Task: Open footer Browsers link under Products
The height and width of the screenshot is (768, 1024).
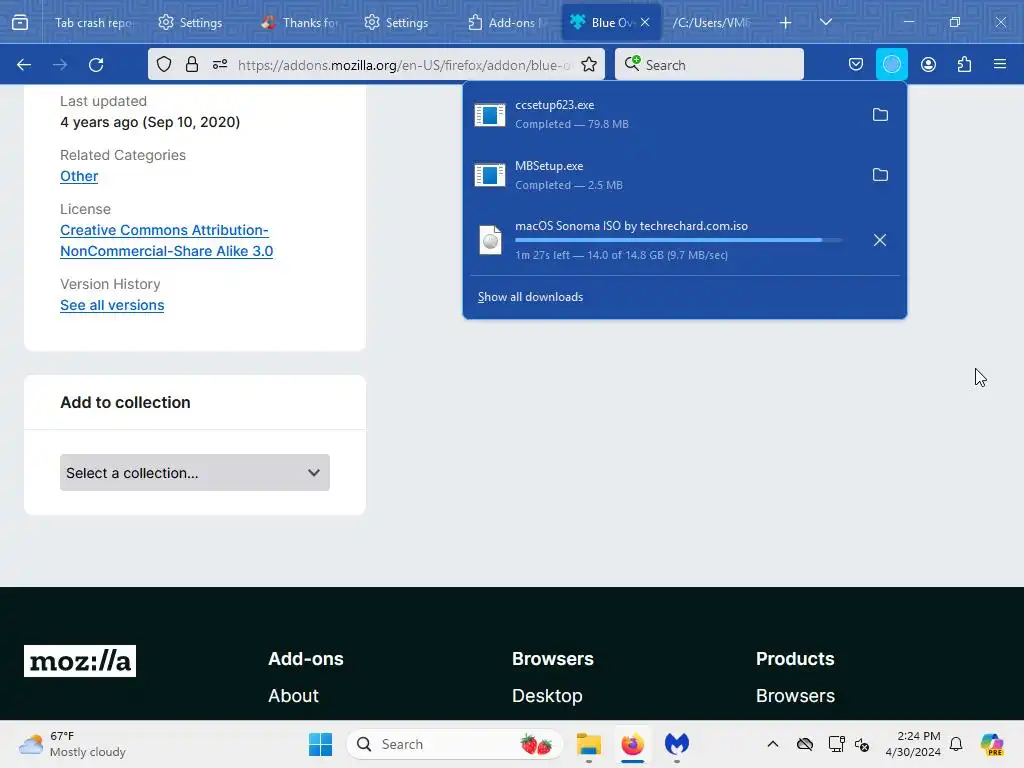Action: [x=795, y=696]
